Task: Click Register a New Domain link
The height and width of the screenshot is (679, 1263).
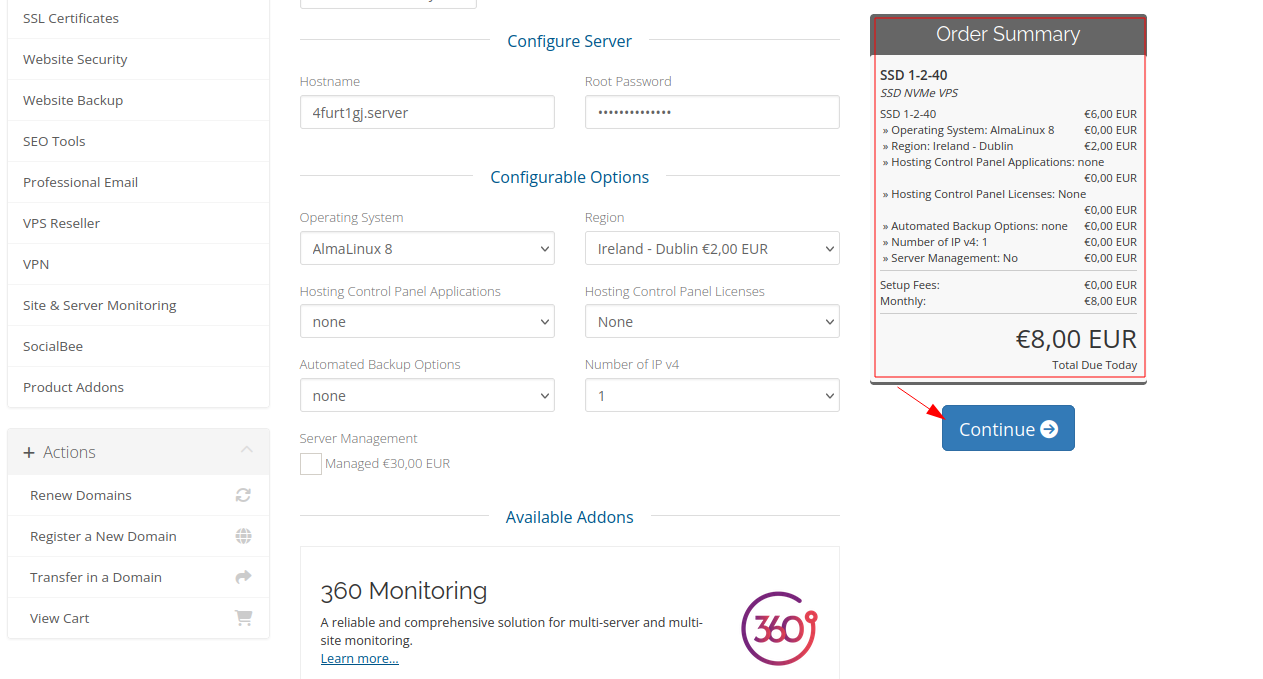Action: 103,536
